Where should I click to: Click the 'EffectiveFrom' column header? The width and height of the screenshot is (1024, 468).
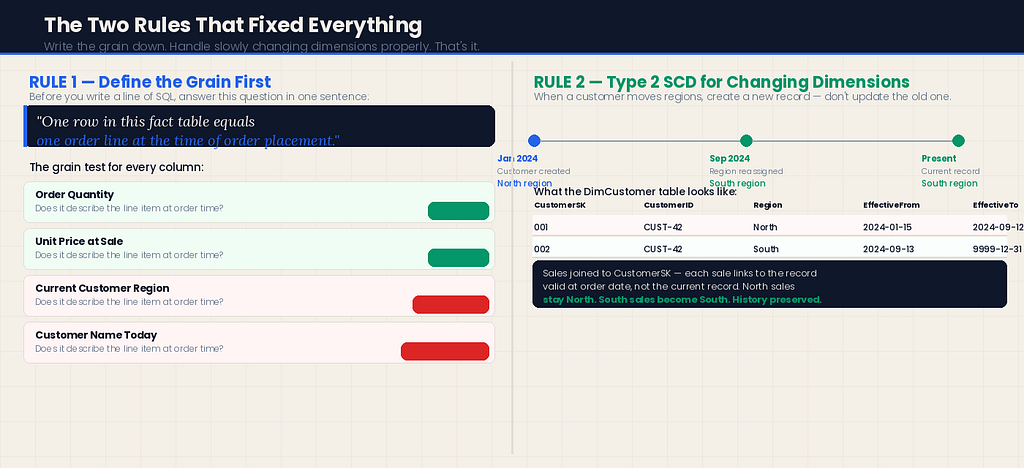pyautogui.click(x=891, y=205)
